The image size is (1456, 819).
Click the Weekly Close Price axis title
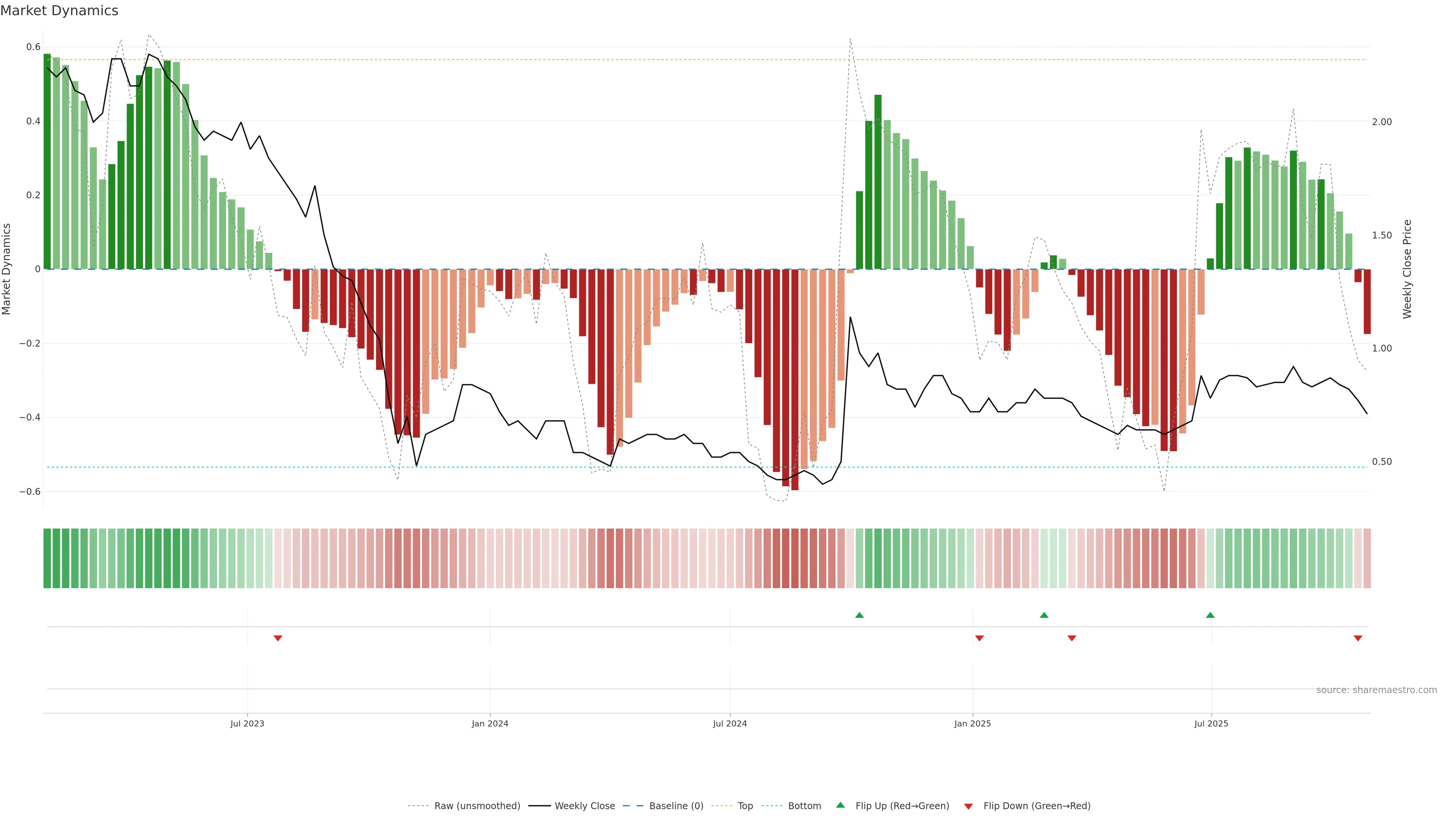pos(1407,269)
